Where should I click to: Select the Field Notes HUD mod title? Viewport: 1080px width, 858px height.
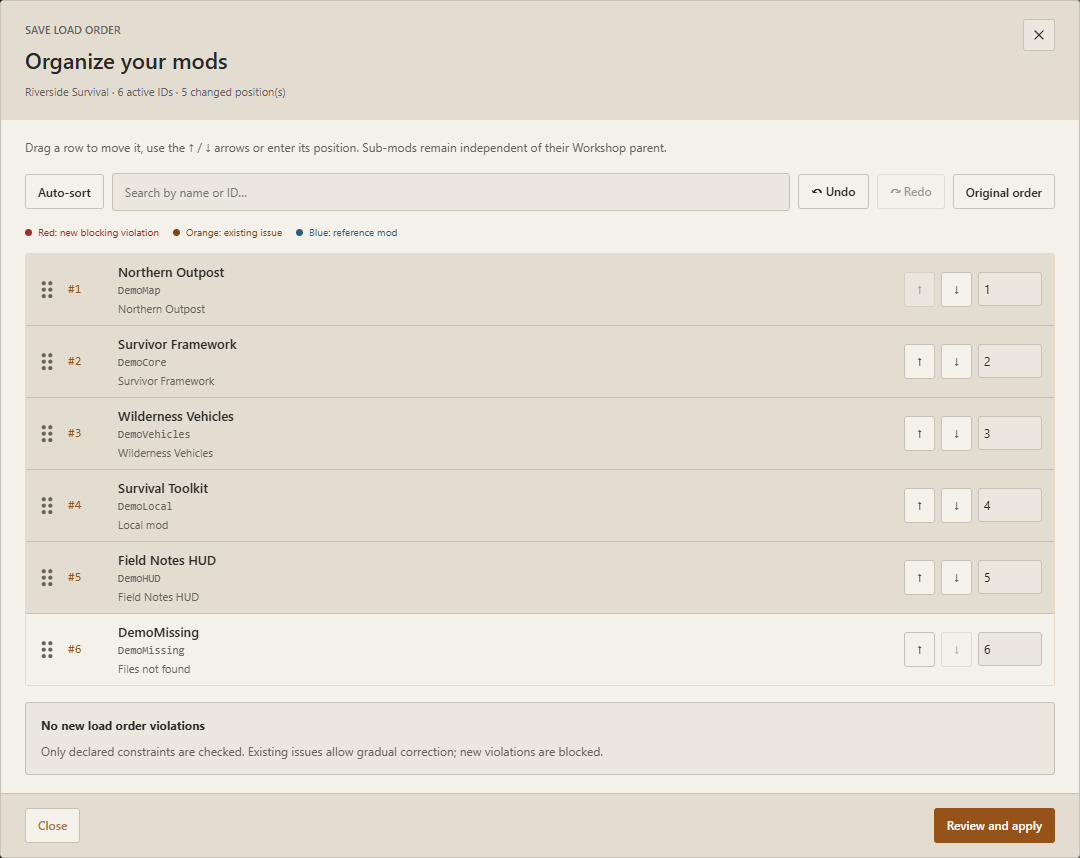coord(167,560)
